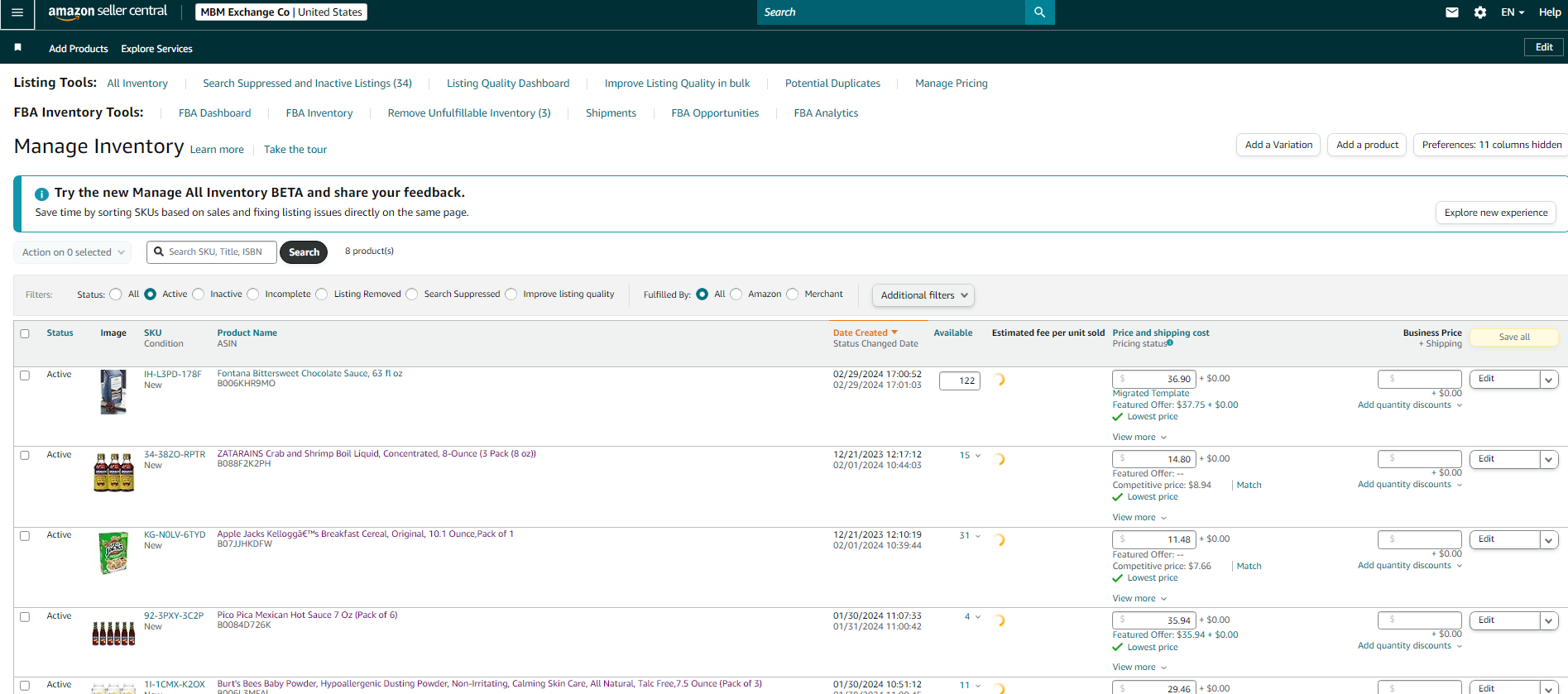Open the messages envelope icon
The height and width of the screenshot is (694, 1568).
1452,12
